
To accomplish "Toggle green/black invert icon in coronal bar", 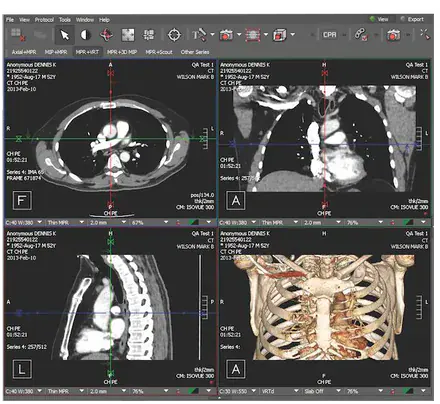I will pyautogui.click(x=408, y=222).
